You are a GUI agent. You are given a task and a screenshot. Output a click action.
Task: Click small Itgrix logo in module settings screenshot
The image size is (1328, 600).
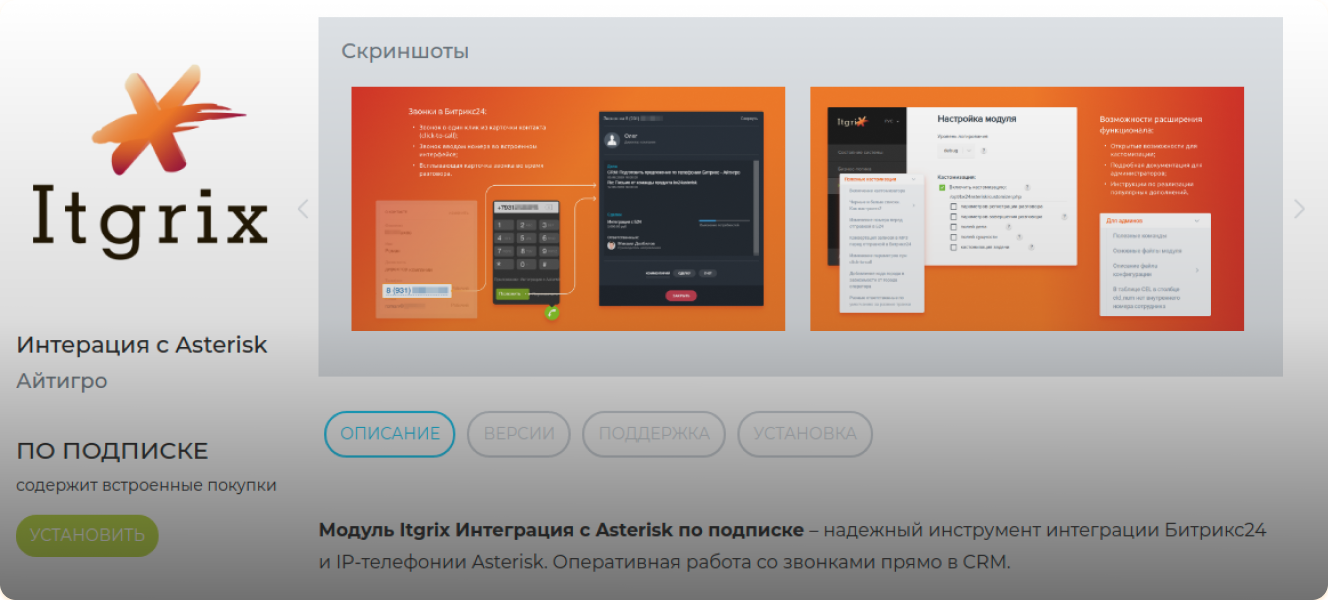tap(851, 123)
